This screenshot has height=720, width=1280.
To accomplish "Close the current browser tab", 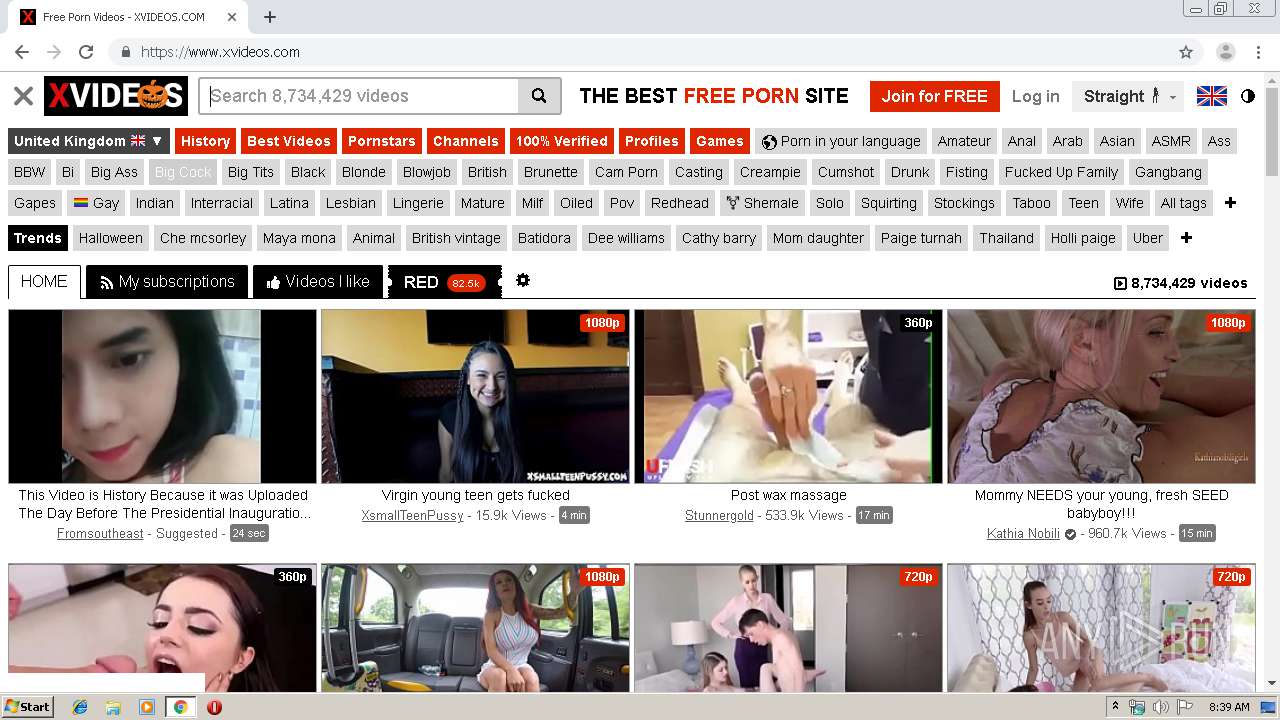I will point(232,17).
